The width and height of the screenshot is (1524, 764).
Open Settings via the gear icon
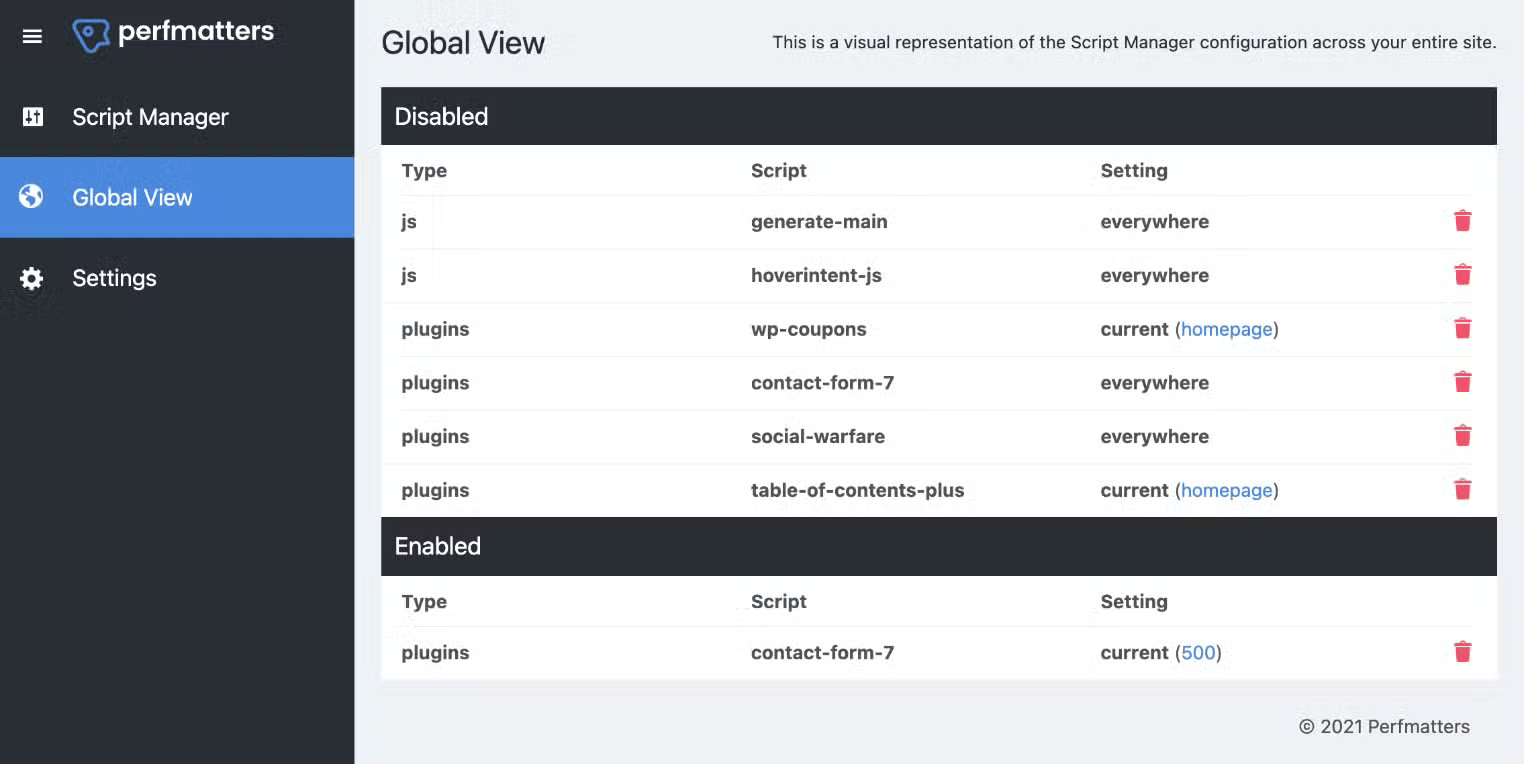(x=31, y=278)
